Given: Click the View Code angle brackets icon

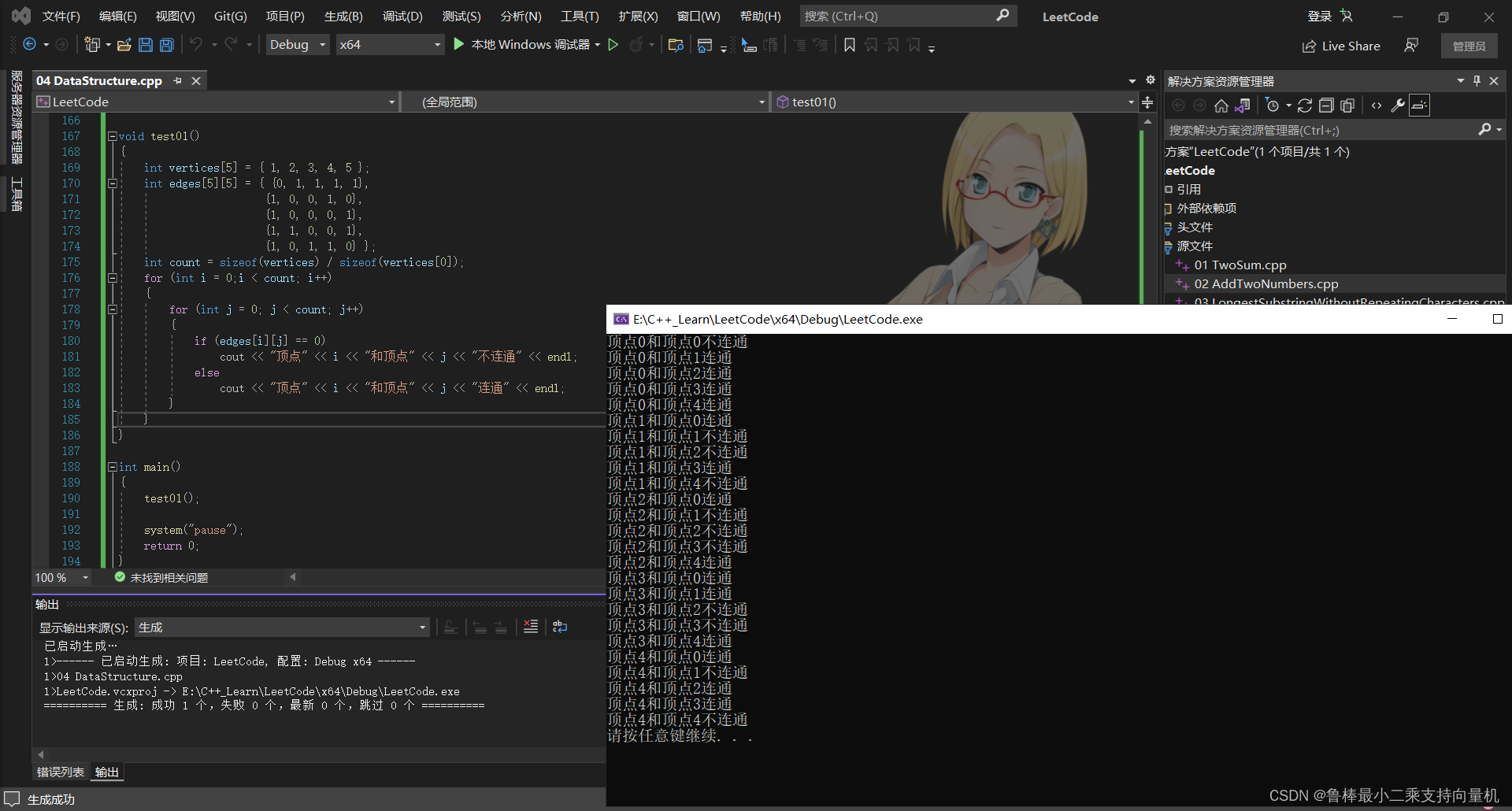Looking at the screenshot, I should 1377,106.
